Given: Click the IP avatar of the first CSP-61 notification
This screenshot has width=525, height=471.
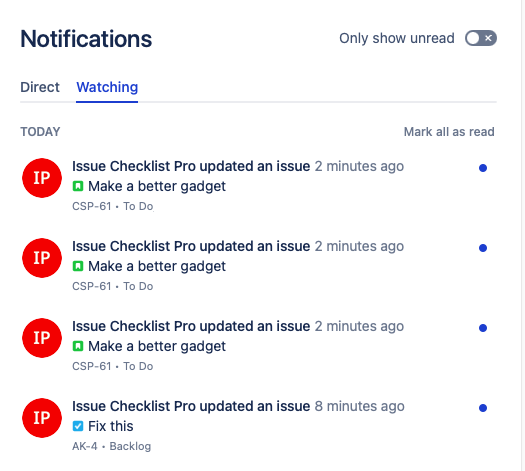Looking at the screenshot, I should tap(42, 178).
